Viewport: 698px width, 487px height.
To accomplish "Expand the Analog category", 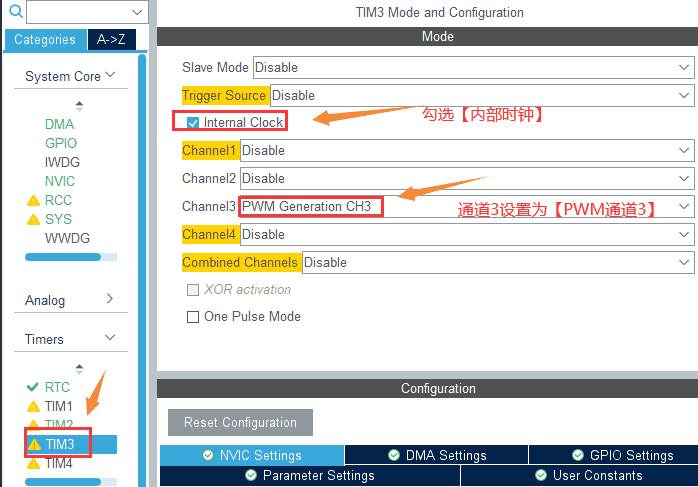I will 110,299.
